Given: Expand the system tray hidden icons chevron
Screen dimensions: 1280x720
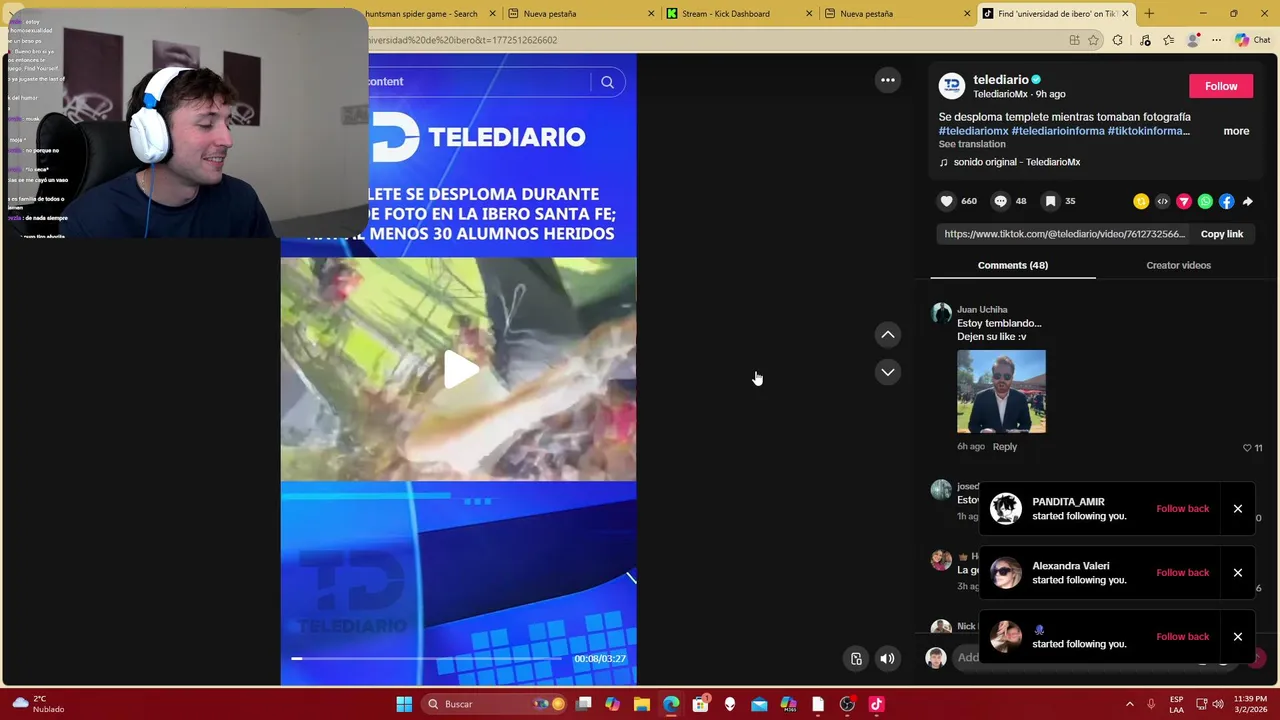Looking at the screenshot, I should coord(1129,704).
